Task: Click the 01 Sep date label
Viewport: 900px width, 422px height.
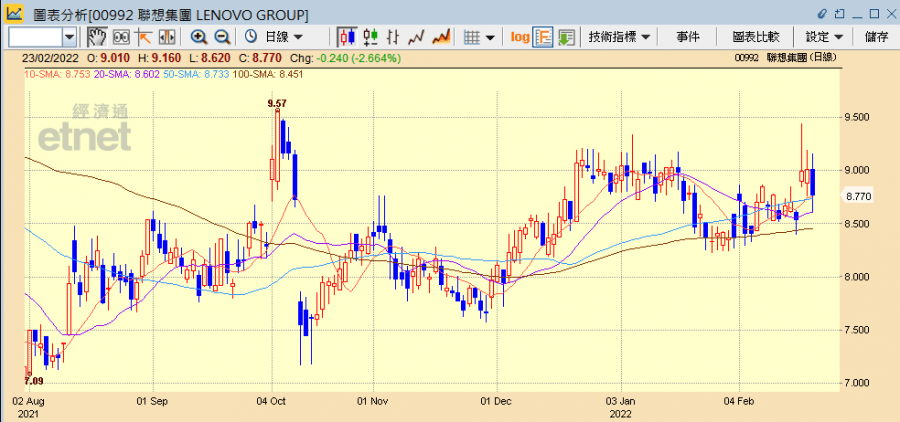Action: [x=153, y=401]
